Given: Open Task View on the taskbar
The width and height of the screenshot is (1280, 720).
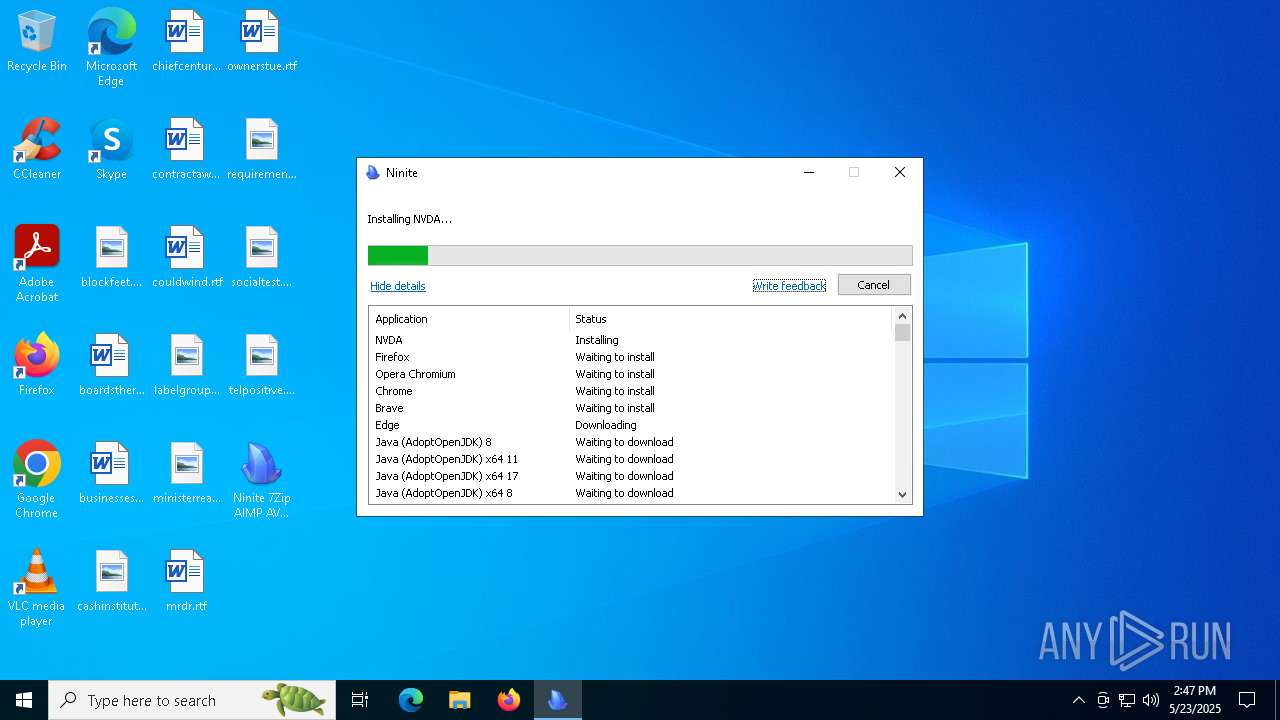Looking at the screenshot, I should tap(360, 700).
